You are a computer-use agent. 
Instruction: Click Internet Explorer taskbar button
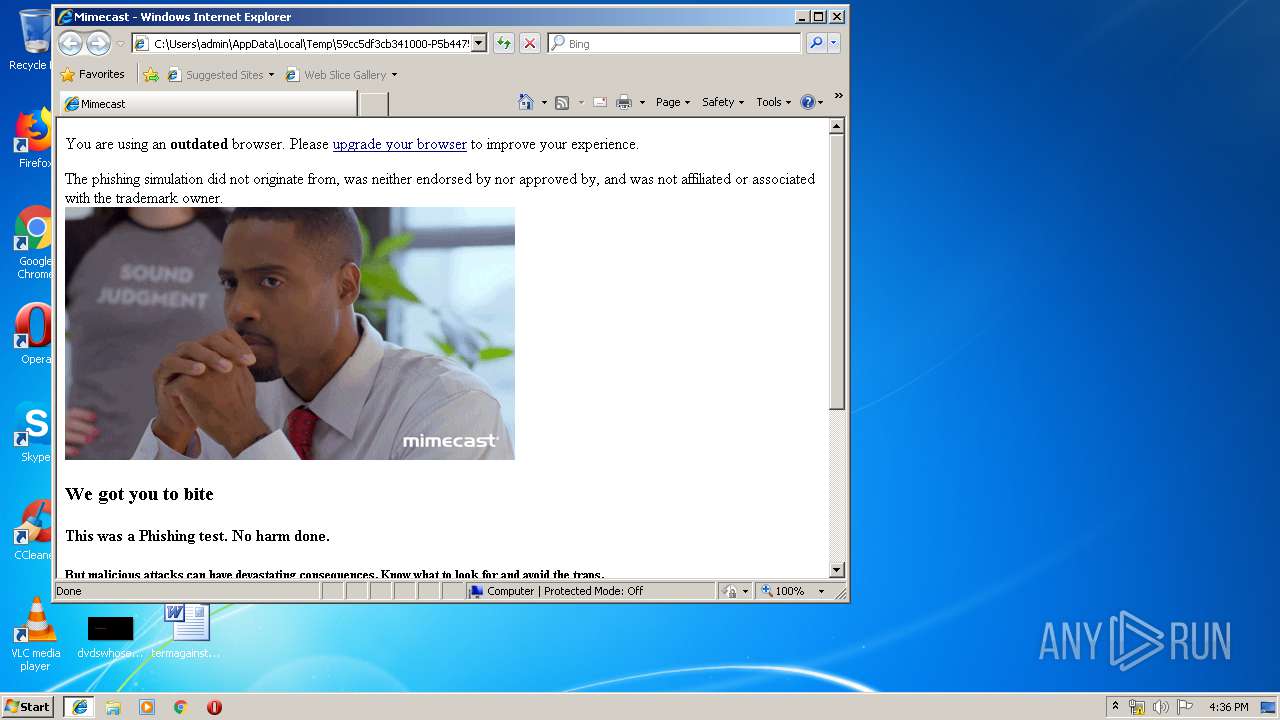(79, 706)
